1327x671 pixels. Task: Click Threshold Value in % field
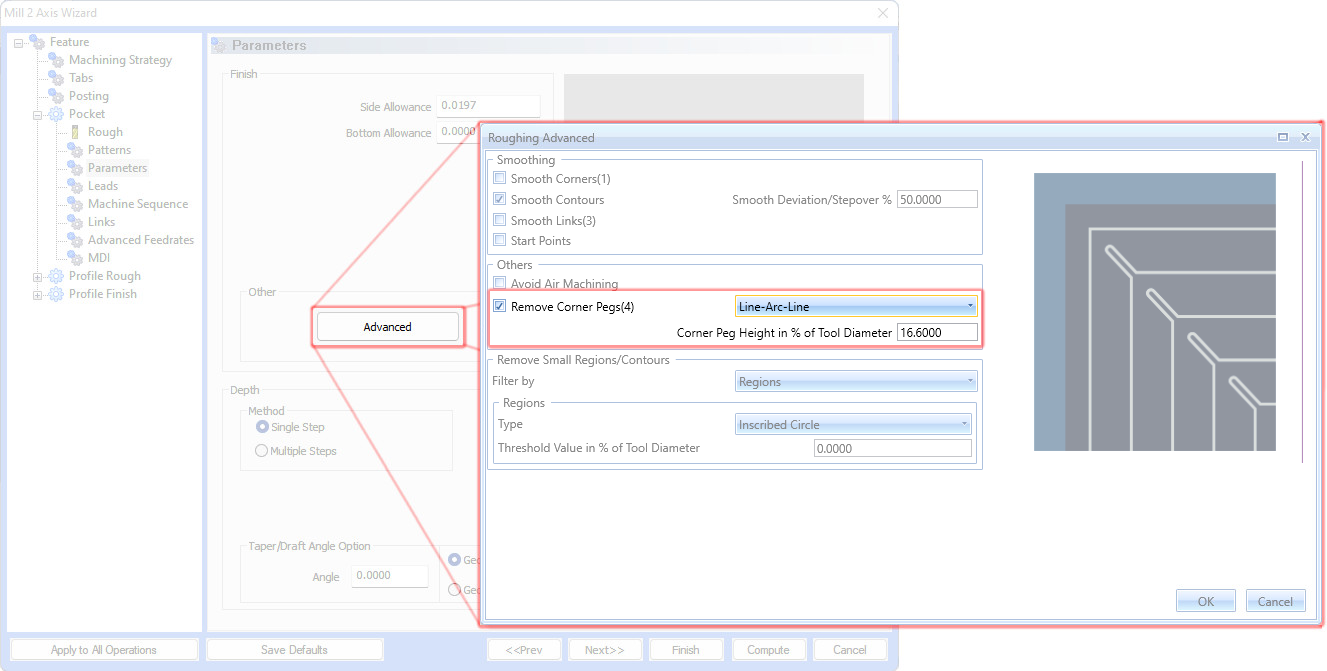[893, 449]
